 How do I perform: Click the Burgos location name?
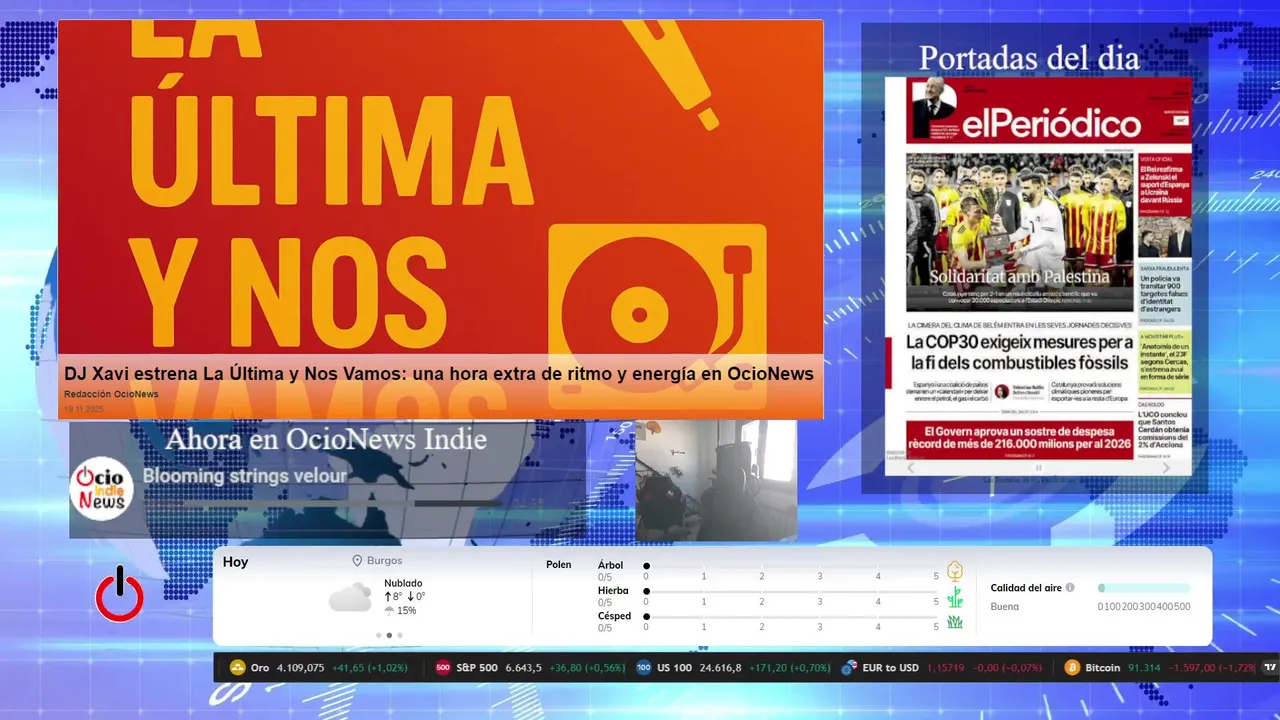click(x=385, y=561)
